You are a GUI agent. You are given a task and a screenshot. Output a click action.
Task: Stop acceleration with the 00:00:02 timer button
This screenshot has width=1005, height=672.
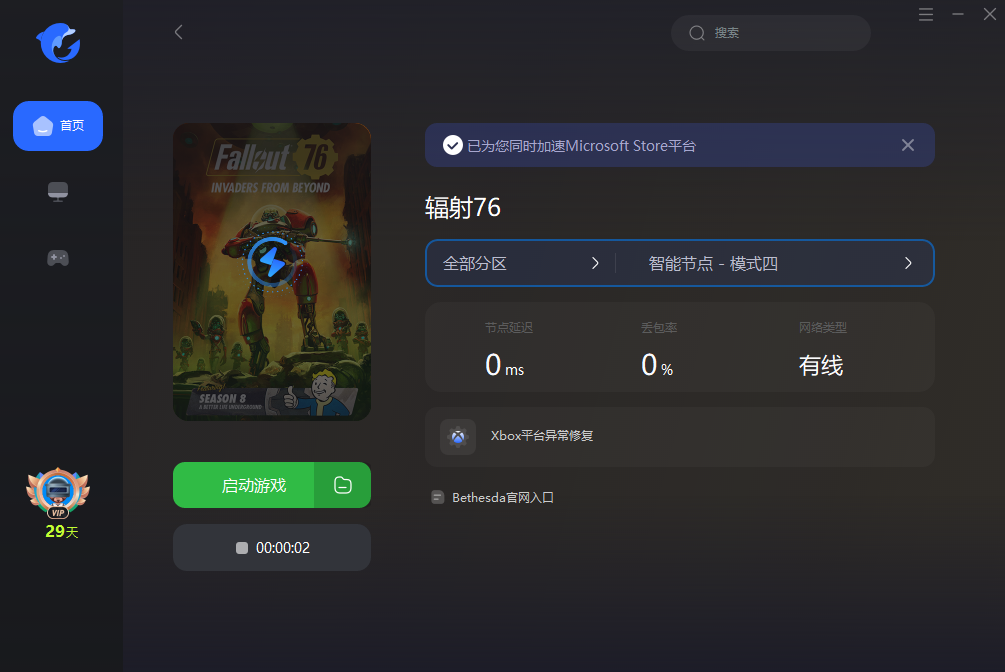point(272,548)
